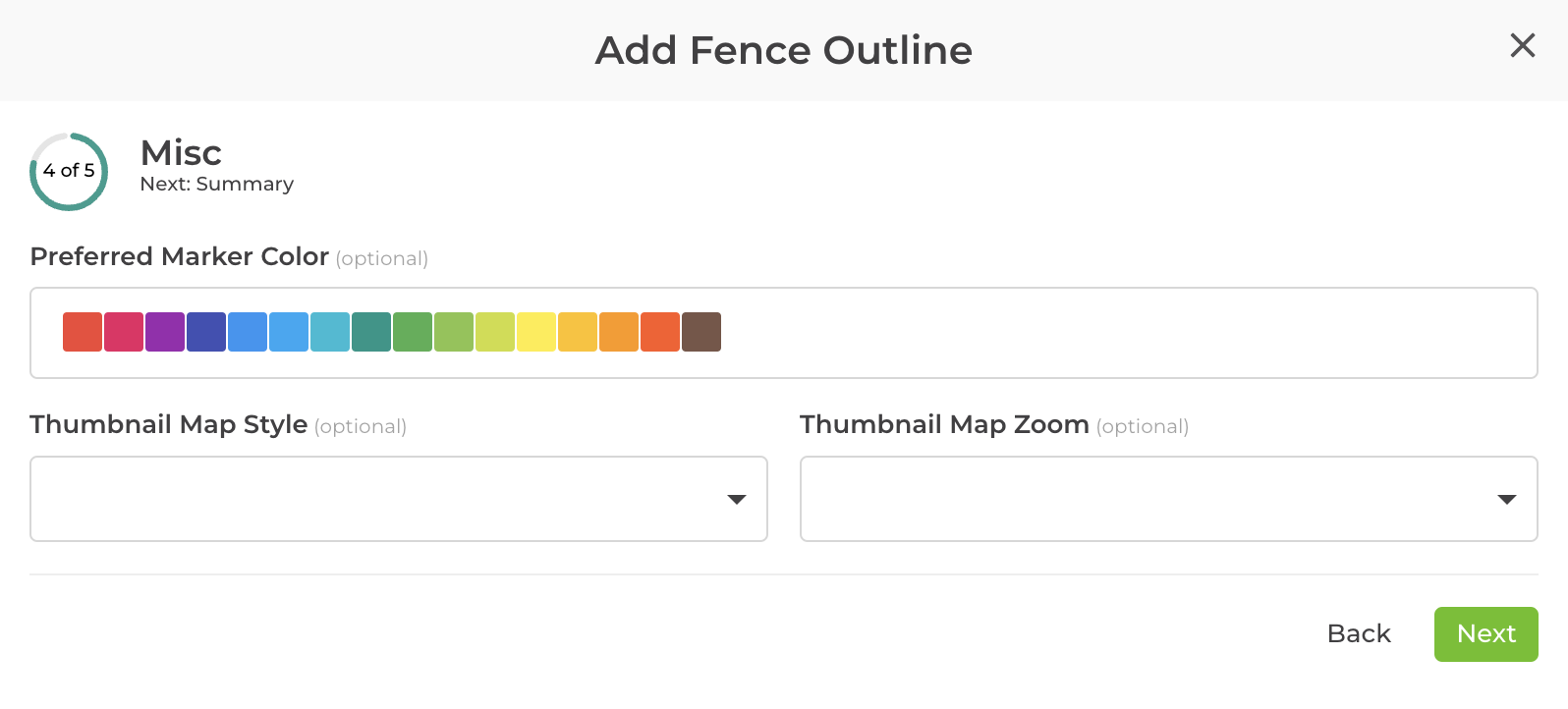Choose the green marker color

(x=411, y=331)
